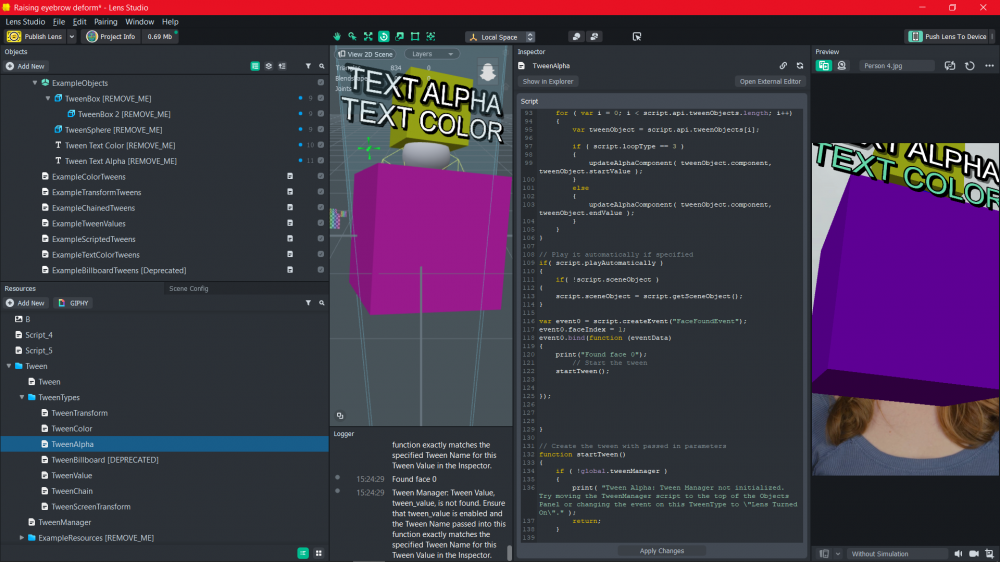This screenshot has width=1000, height=562.
Task: Switch Preview to webcam mode
Action: (842, 66)
